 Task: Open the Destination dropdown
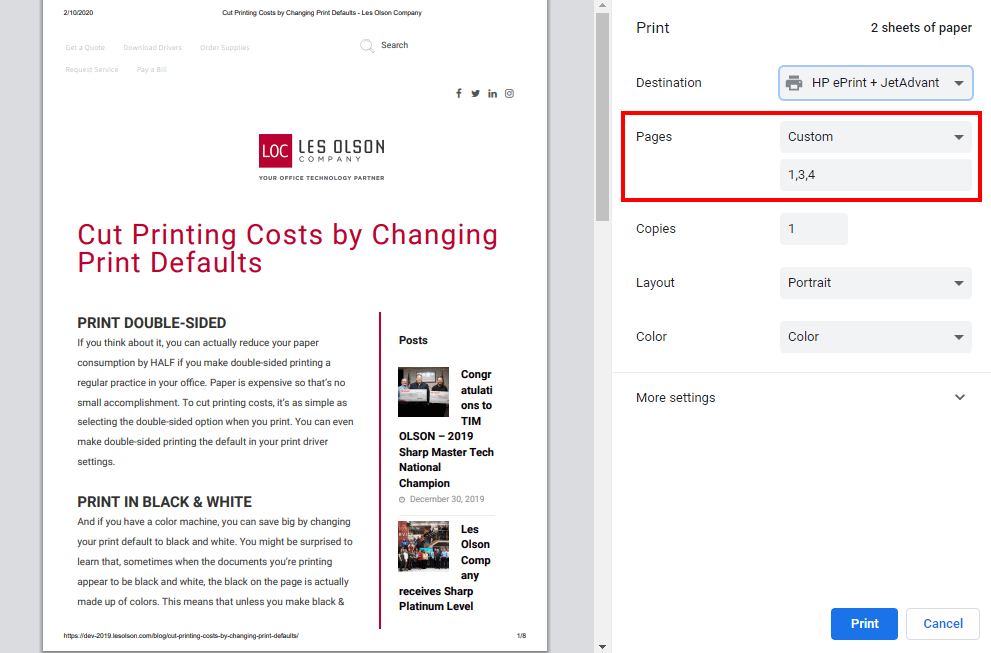pyautogui.click(x=875, y=83)
